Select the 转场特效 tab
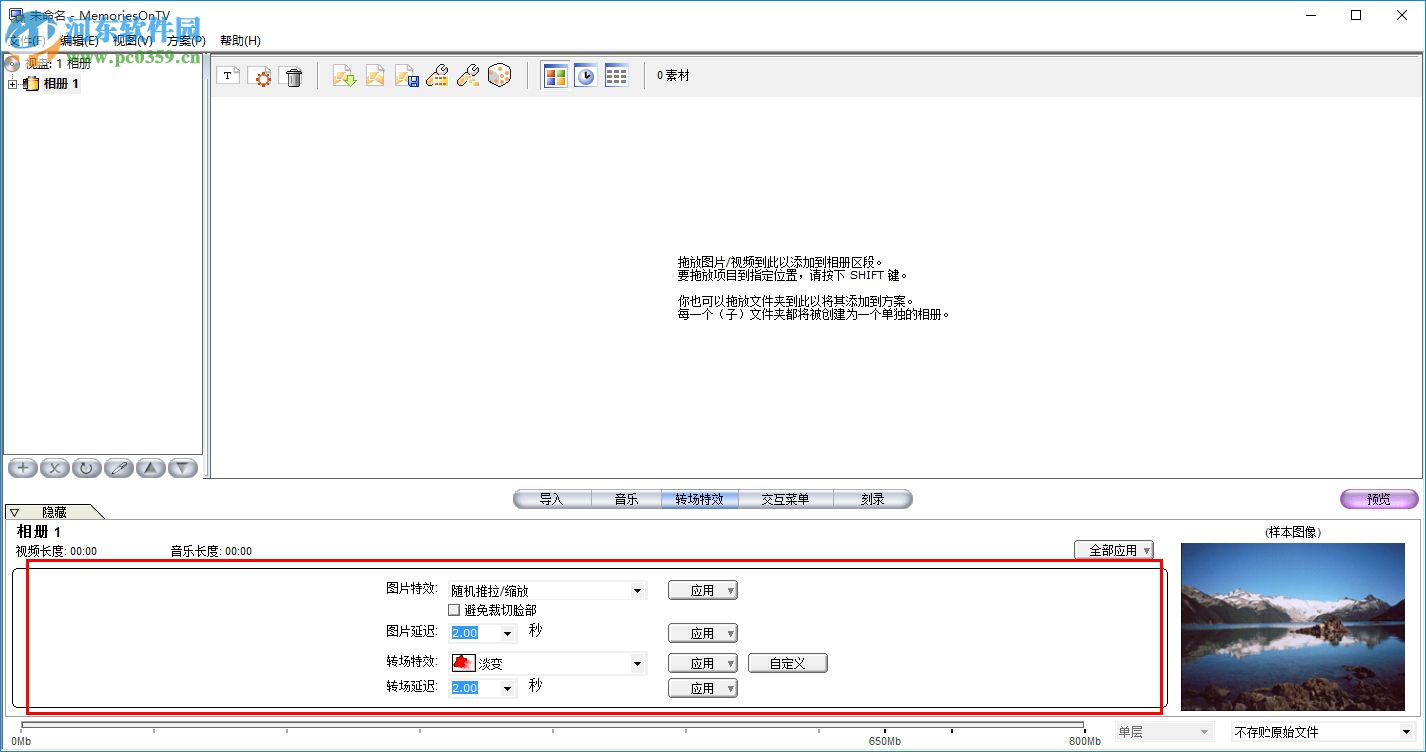Viewport: 1426px width, 752px height. [699, 499]
